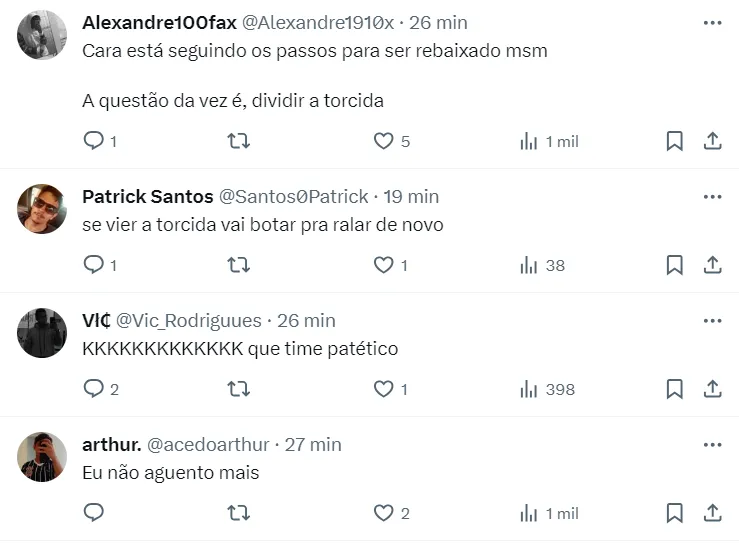Open more options menu on Patrick Santos's tweet
This screenshot has height=544, width=739.
pyautogui.click(x=712, y=196)
